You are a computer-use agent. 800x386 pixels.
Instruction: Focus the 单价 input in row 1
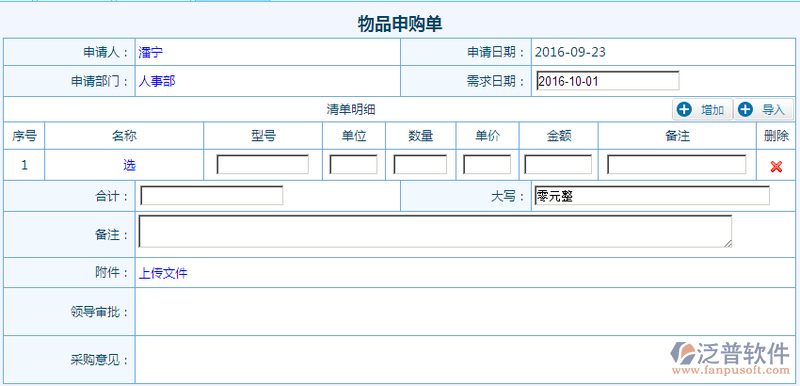487,165
